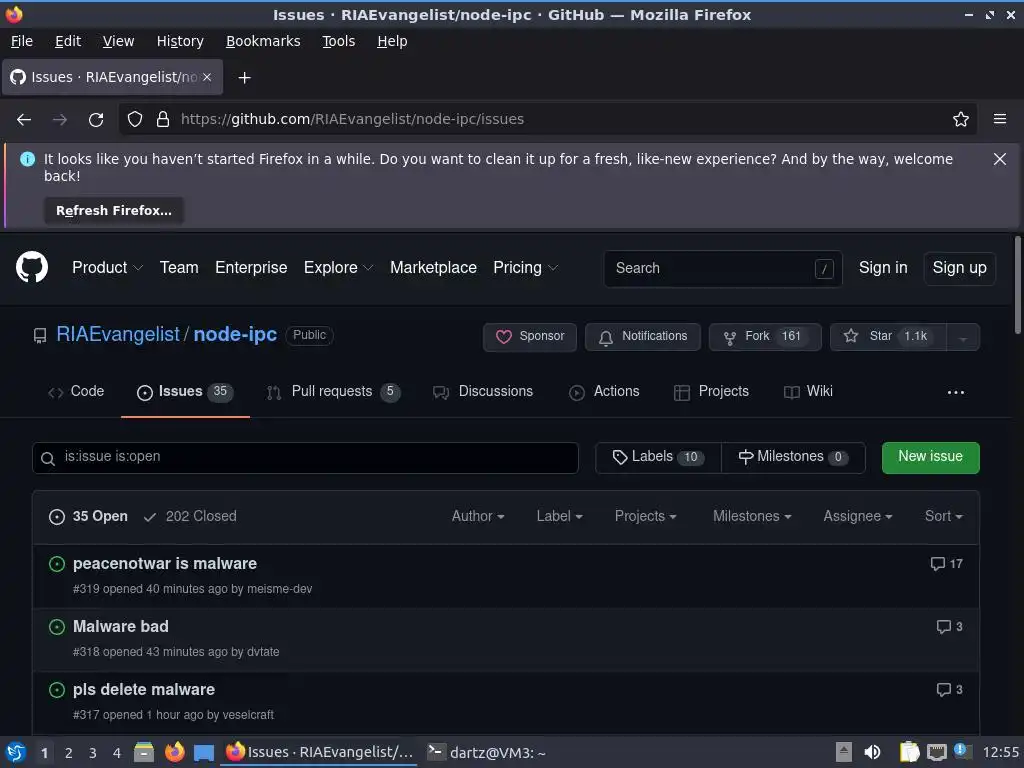Click the tracking protection shield icon

[x=135, y=120]
